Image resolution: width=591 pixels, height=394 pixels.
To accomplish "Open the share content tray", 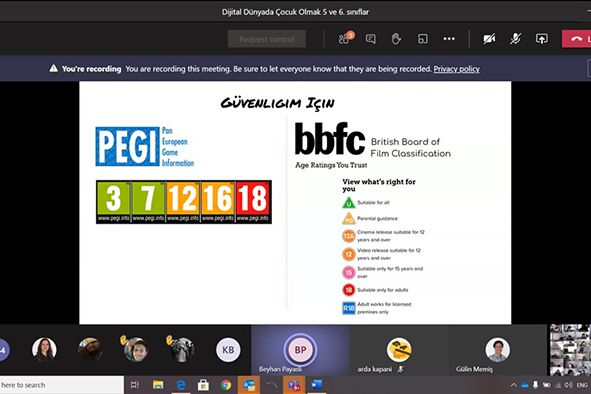I will (x=542, y=39).
